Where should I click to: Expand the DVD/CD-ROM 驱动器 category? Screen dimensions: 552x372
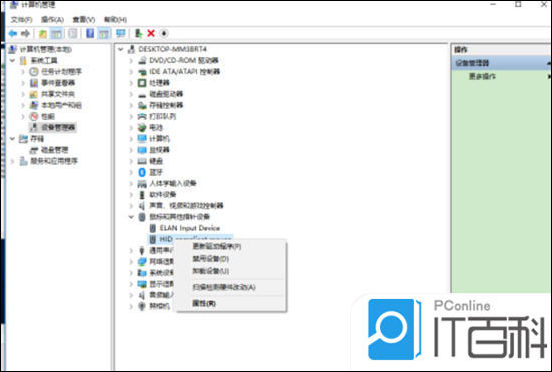point(131,61)
